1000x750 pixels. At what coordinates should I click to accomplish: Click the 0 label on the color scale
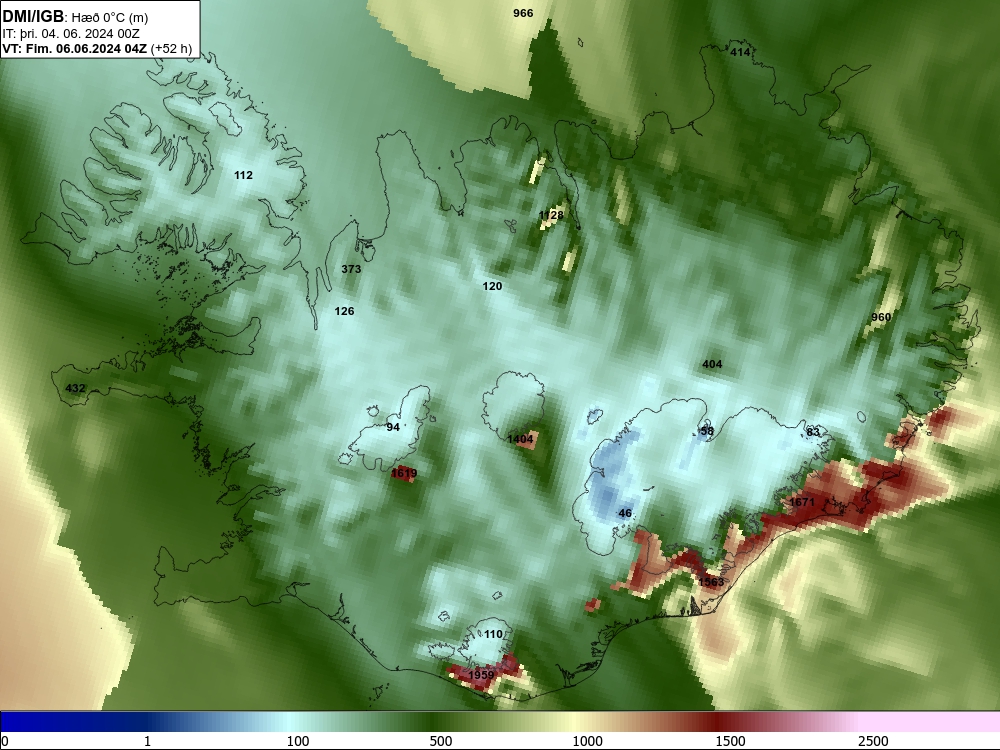(5, 741)
